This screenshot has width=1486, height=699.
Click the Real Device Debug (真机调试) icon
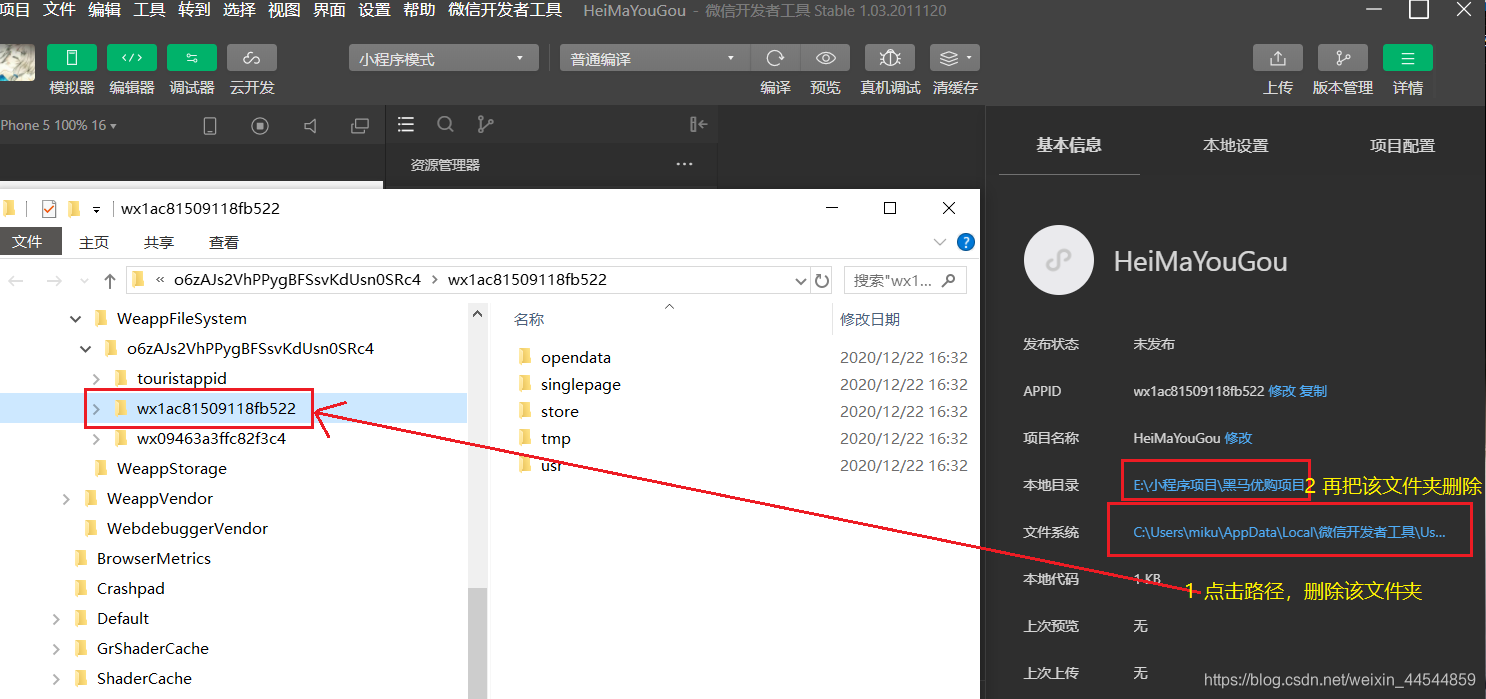(890, 58)
